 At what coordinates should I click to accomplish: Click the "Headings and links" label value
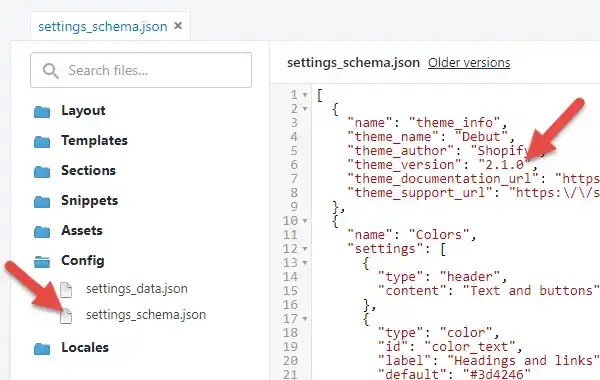coord(523,361)
